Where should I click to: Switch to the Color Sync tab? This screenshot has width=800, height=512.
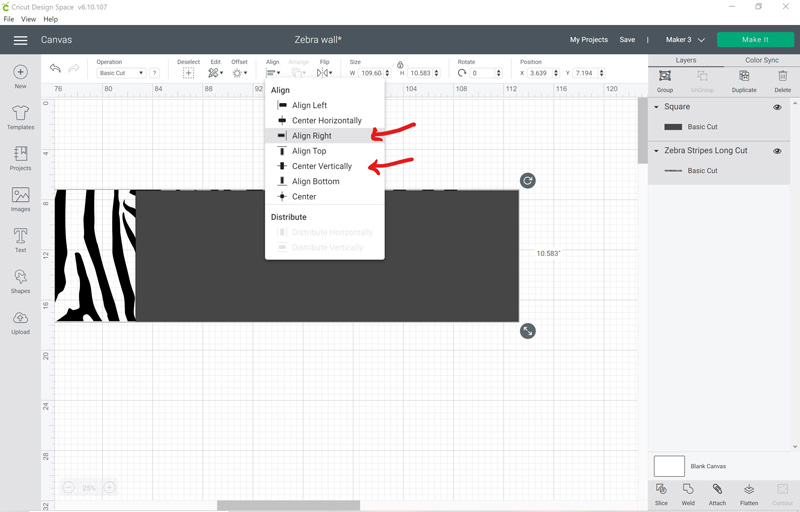pyautogui.click(x=762, y=60)
